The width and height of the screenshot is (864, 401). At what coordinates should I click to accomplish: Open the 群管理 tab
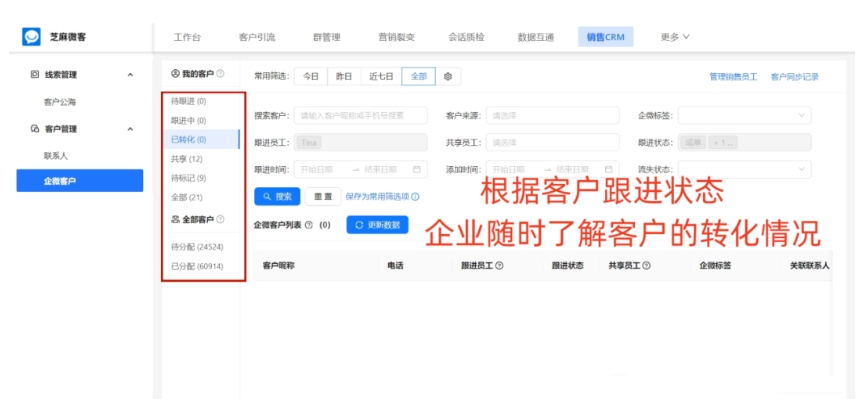click(x=327, y=37)
